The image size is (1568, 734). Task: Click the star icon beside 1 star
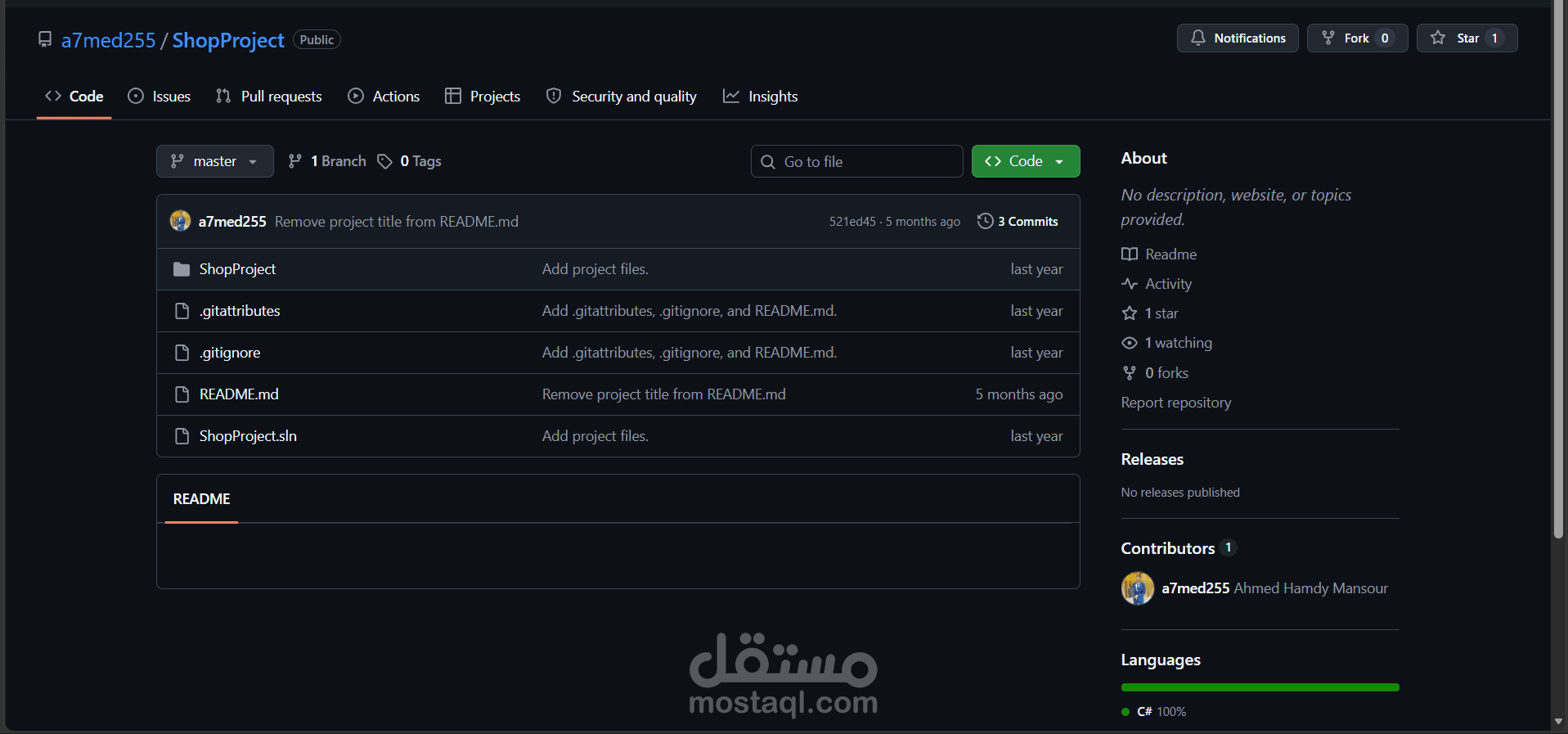[1130, 313]
